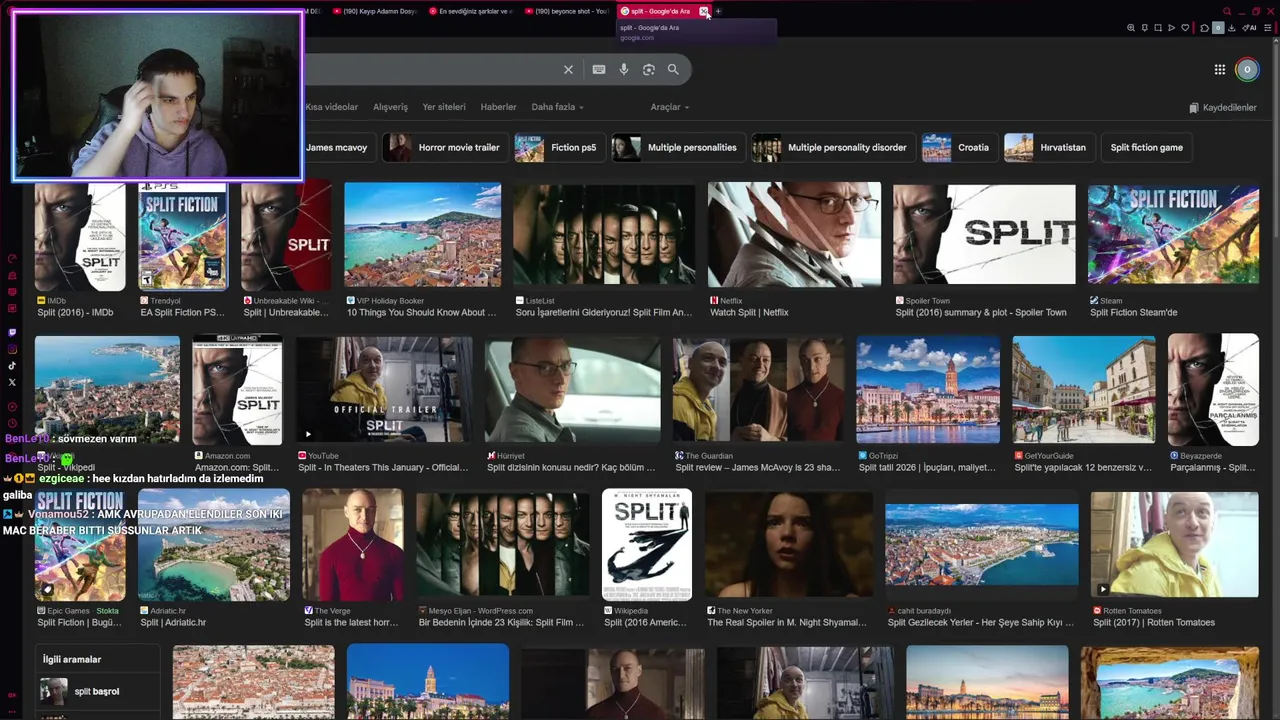Select the 'Split fiction game' filter chip
1280x720 pixels.
pos(1146,148)
